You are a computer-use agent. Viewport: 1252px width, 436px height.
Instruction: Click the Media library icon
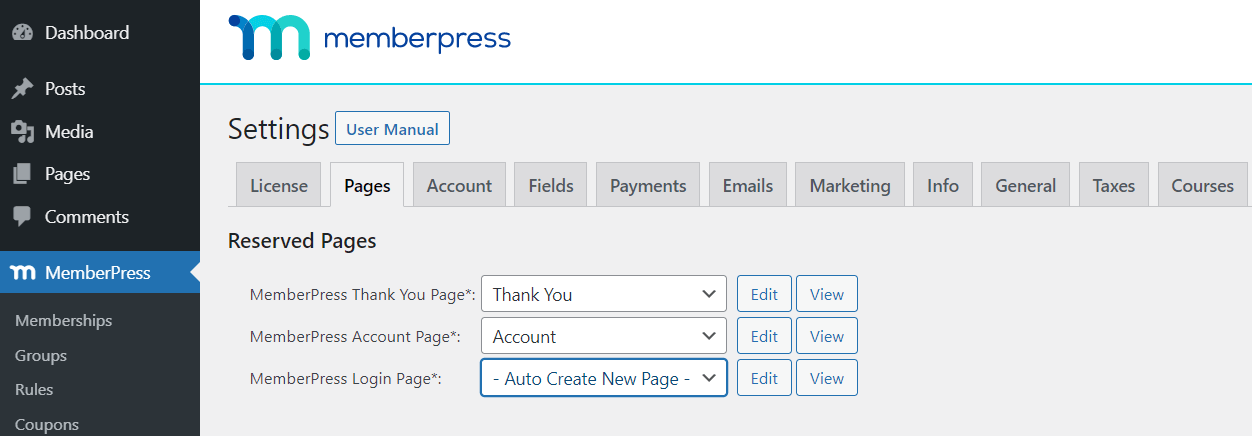pos(22,132)
